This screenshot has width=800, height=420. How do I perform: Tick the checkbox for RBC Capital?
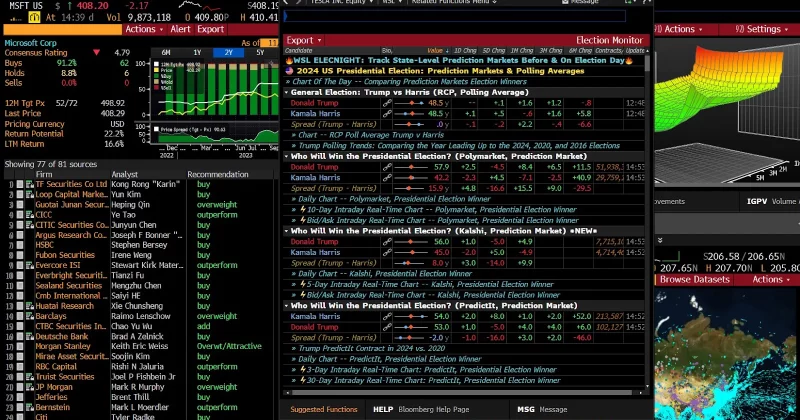pos(20,367)
